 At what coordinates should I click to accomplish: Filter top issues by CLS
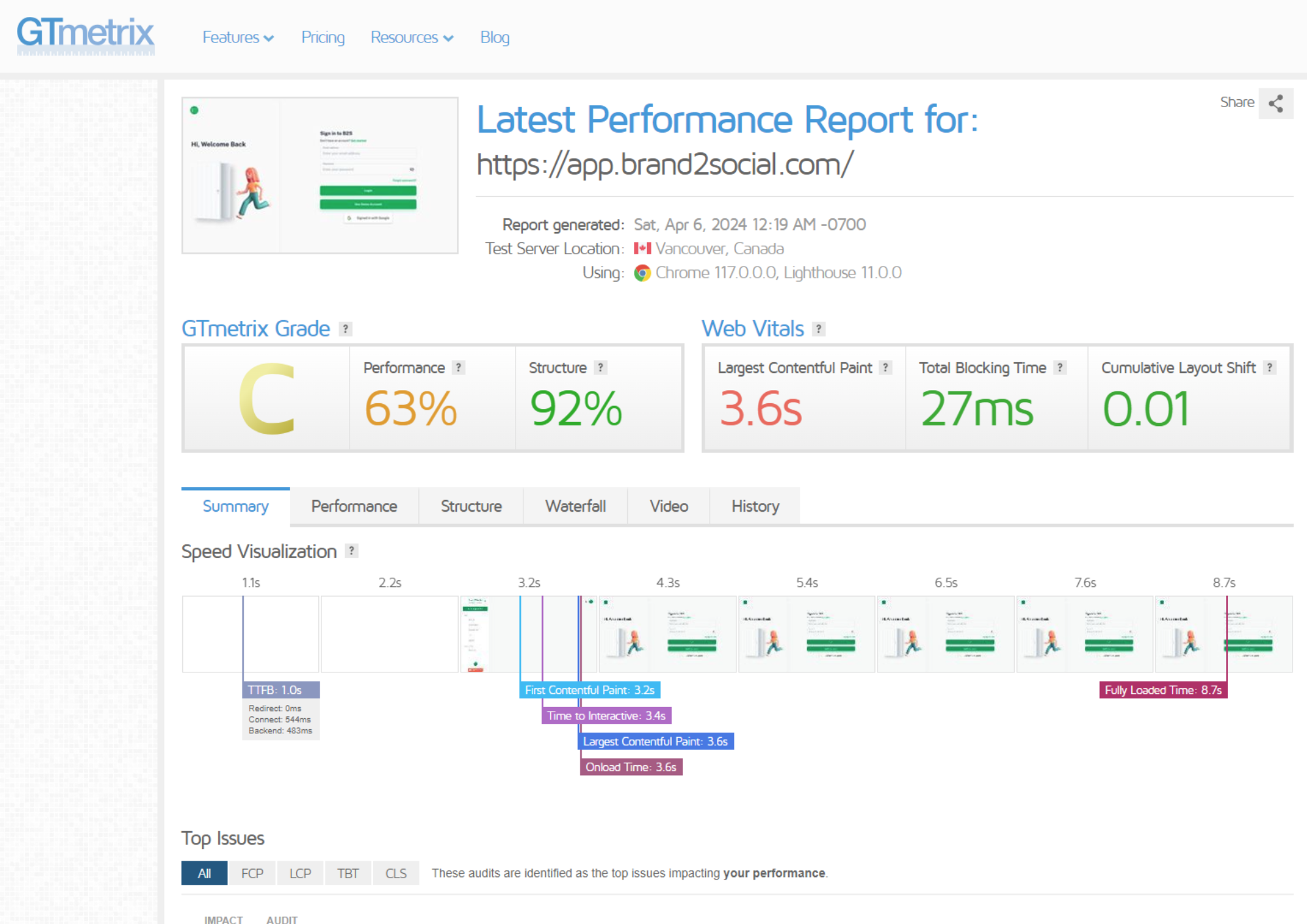click(x=396, y=874)
